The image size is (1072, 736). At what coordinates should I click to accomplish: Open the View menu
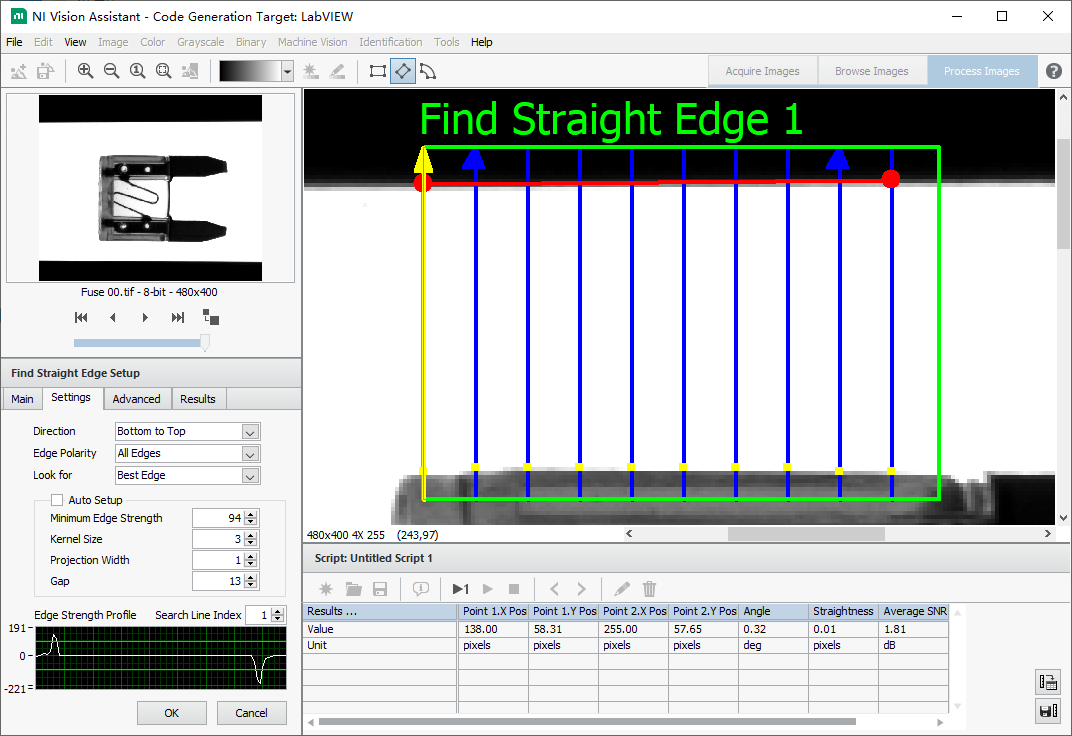pos(75,42)
